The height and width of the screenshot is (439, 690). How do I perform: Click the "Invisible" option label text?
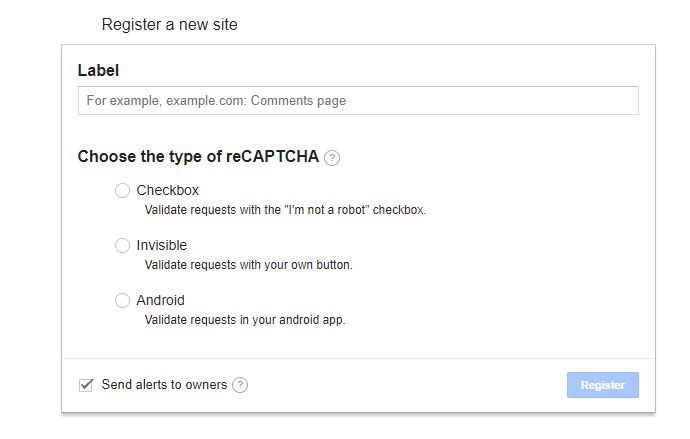(x=161, y=245)
